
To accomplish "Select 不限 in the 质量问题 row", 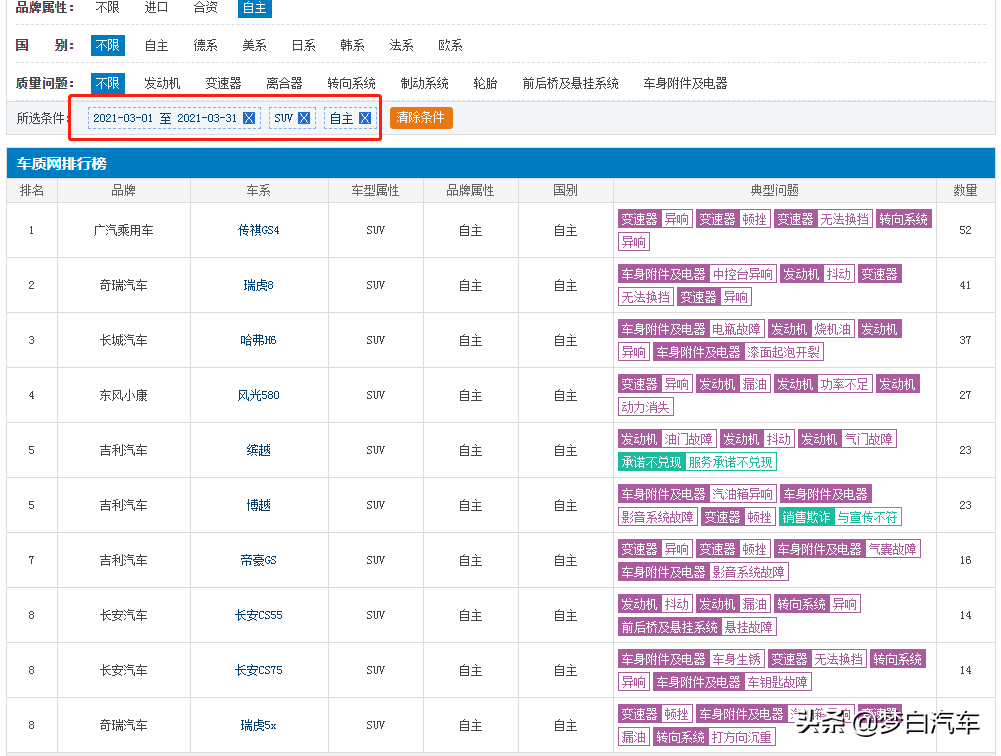I will click(x=107, y=83).
